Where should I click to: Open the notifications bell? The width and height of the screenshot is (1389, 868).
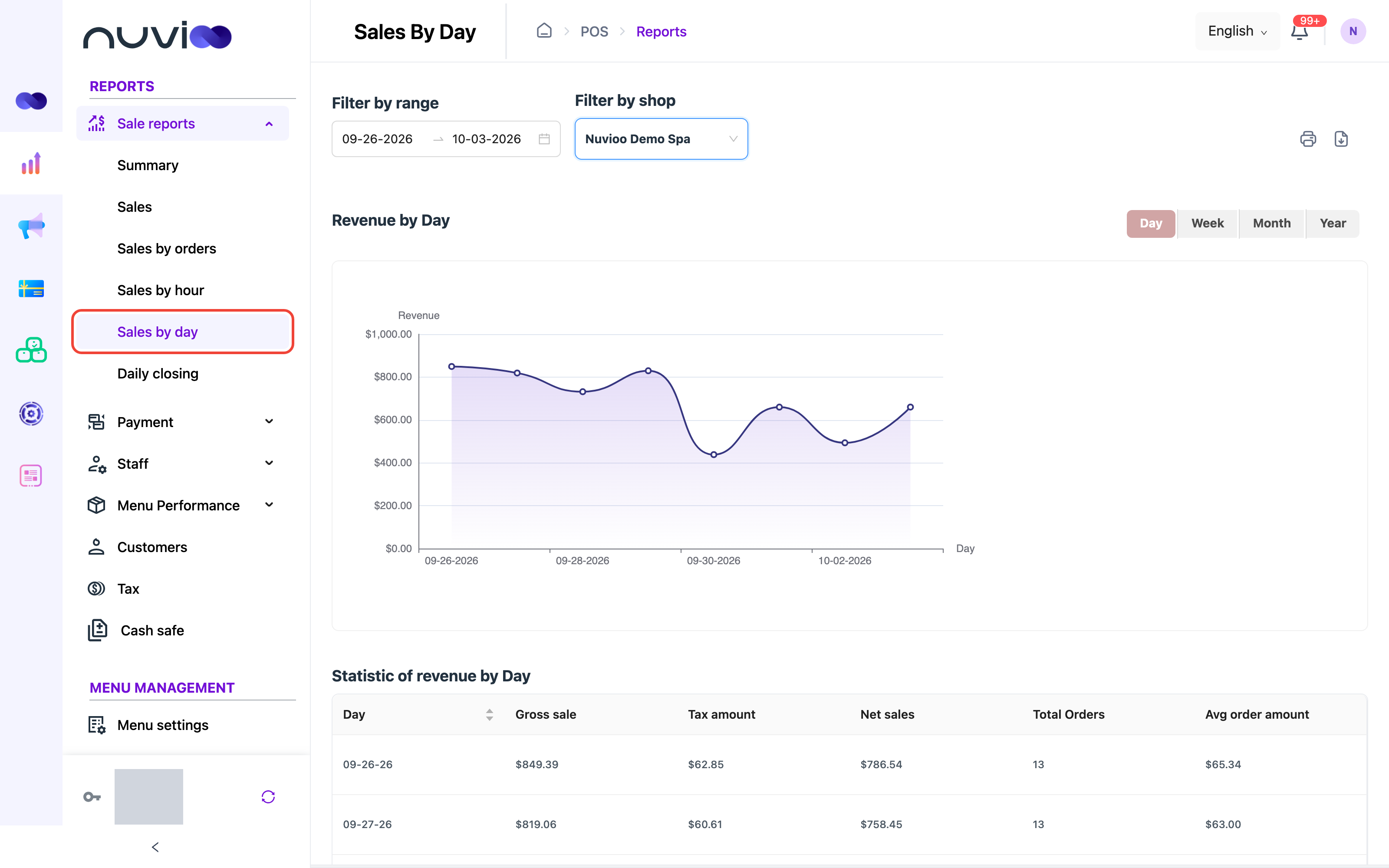tap(1300, 32)
